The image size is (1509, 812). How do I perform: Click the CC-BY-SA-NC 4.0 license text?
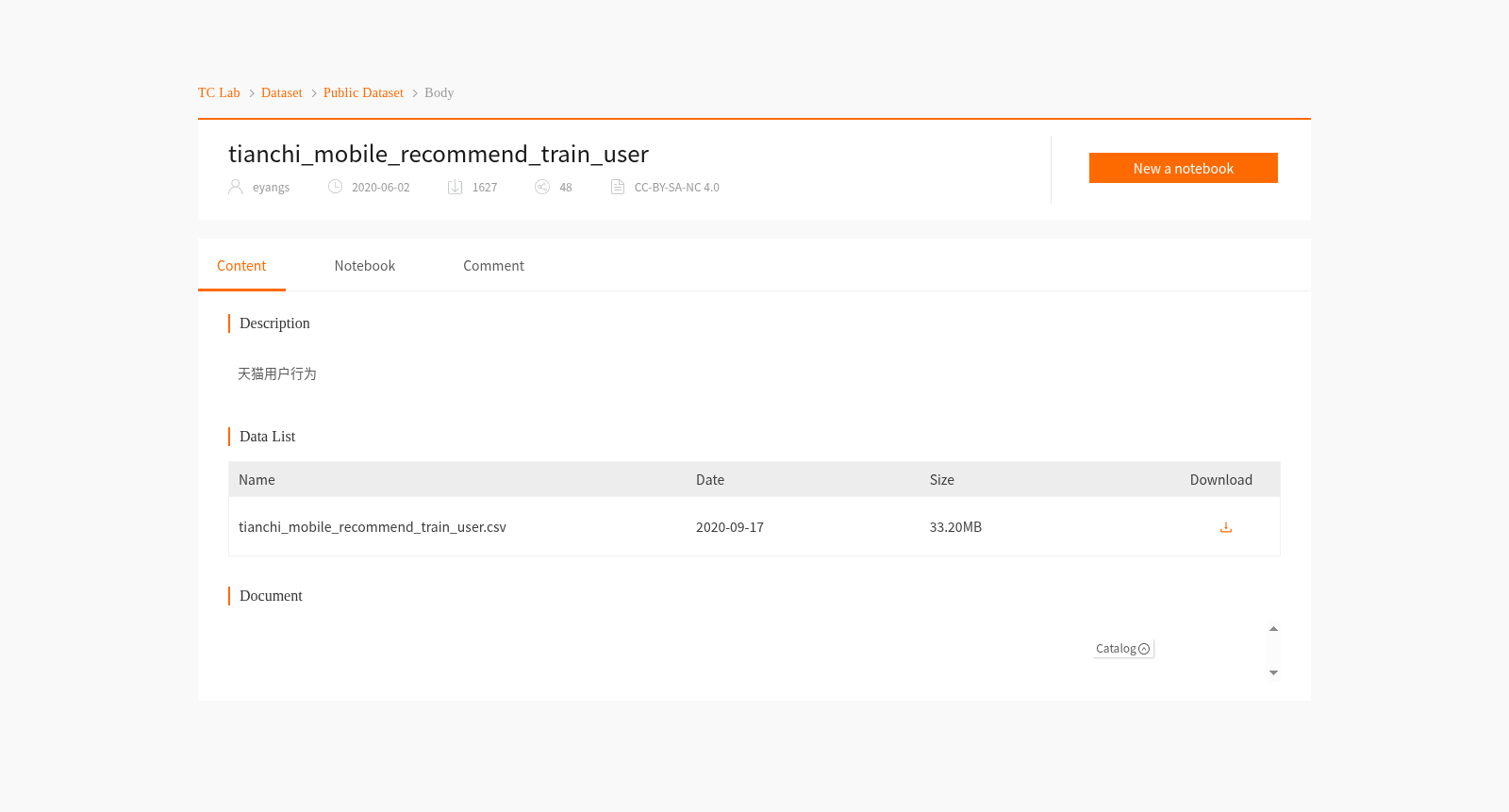point(677,188)
